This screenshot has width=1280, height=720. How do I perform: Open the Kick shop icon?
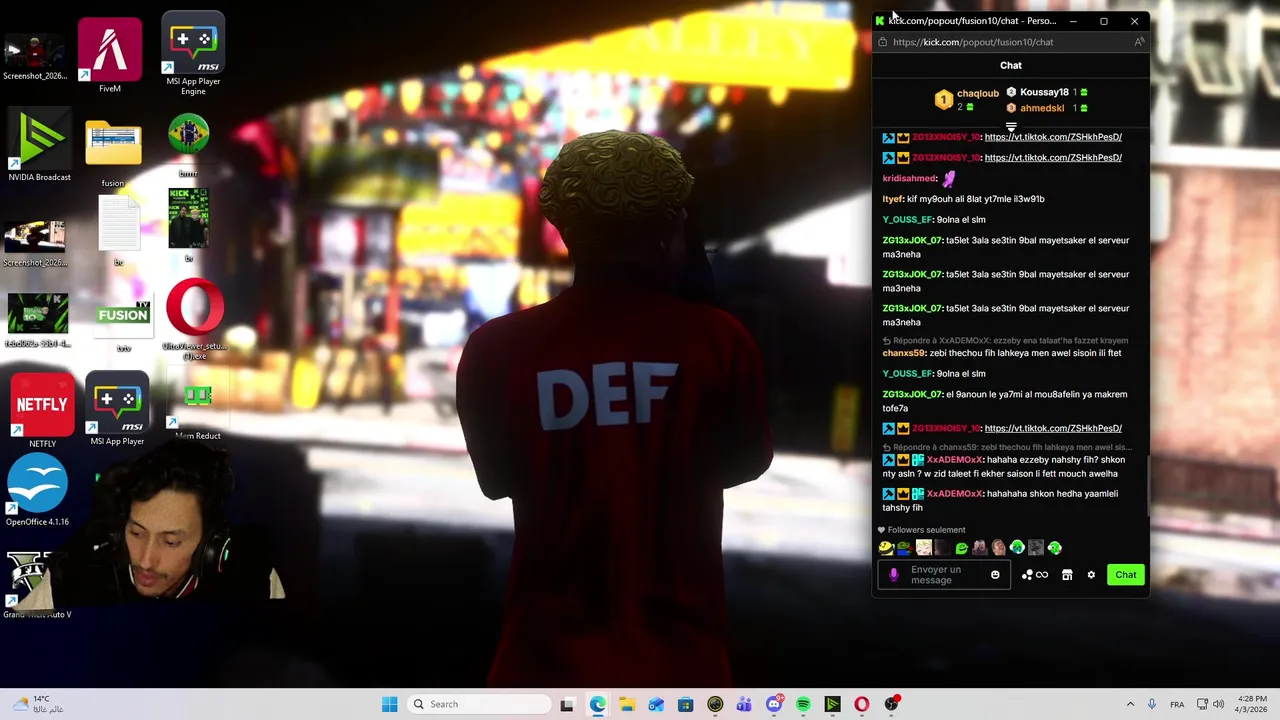click(x=1067, y=575)
